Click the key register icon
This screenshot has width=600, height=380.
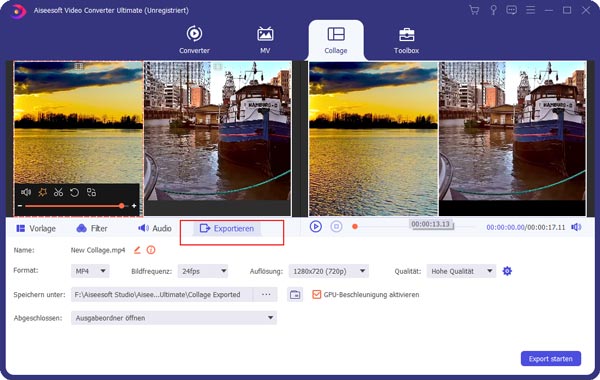pyautogui.click(x=493, y=10)
